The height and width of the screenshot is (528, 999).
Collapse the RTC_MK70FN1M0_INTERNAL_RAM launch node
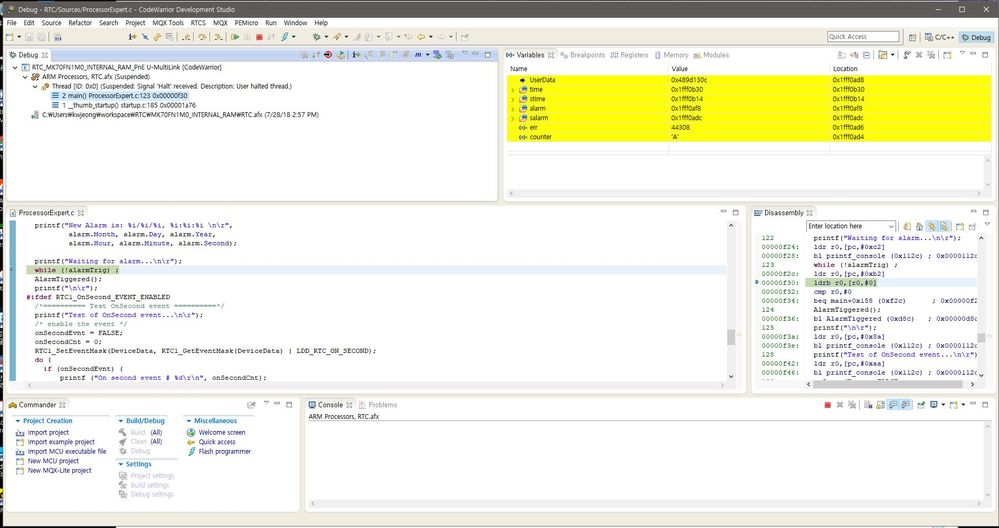pos(15,68)
